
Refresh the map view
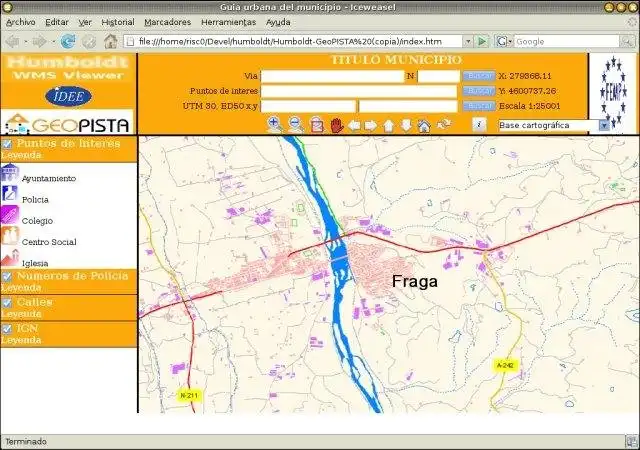[444, 124]
